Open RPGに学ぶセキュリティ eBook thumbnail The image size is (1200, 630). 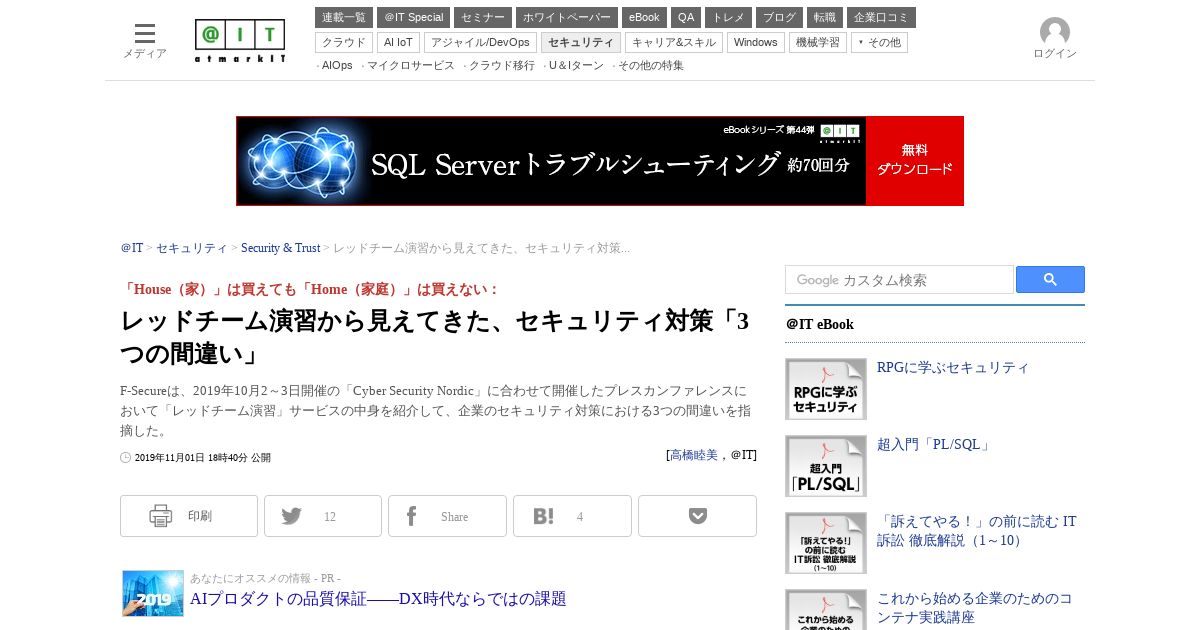coord(826,389)
